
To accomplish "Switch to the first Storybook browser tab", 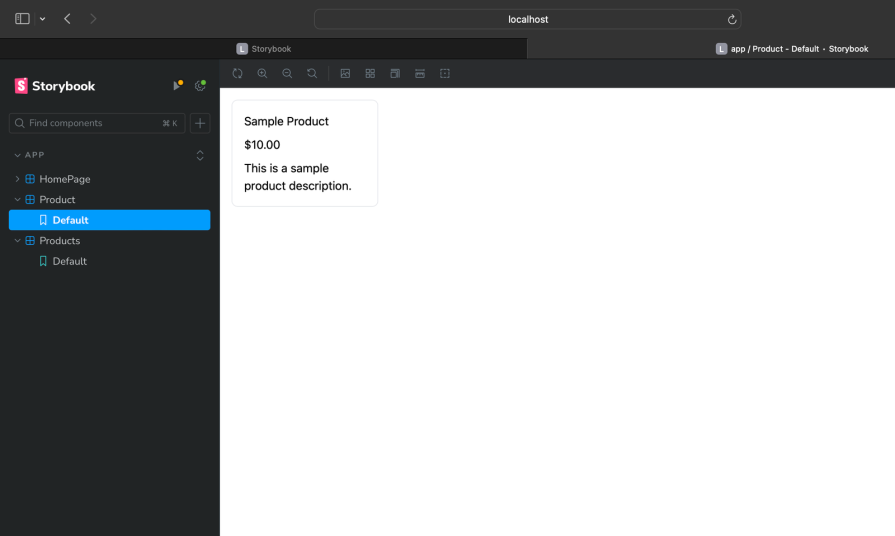I will pyautogui.click(x=264, y=49).
